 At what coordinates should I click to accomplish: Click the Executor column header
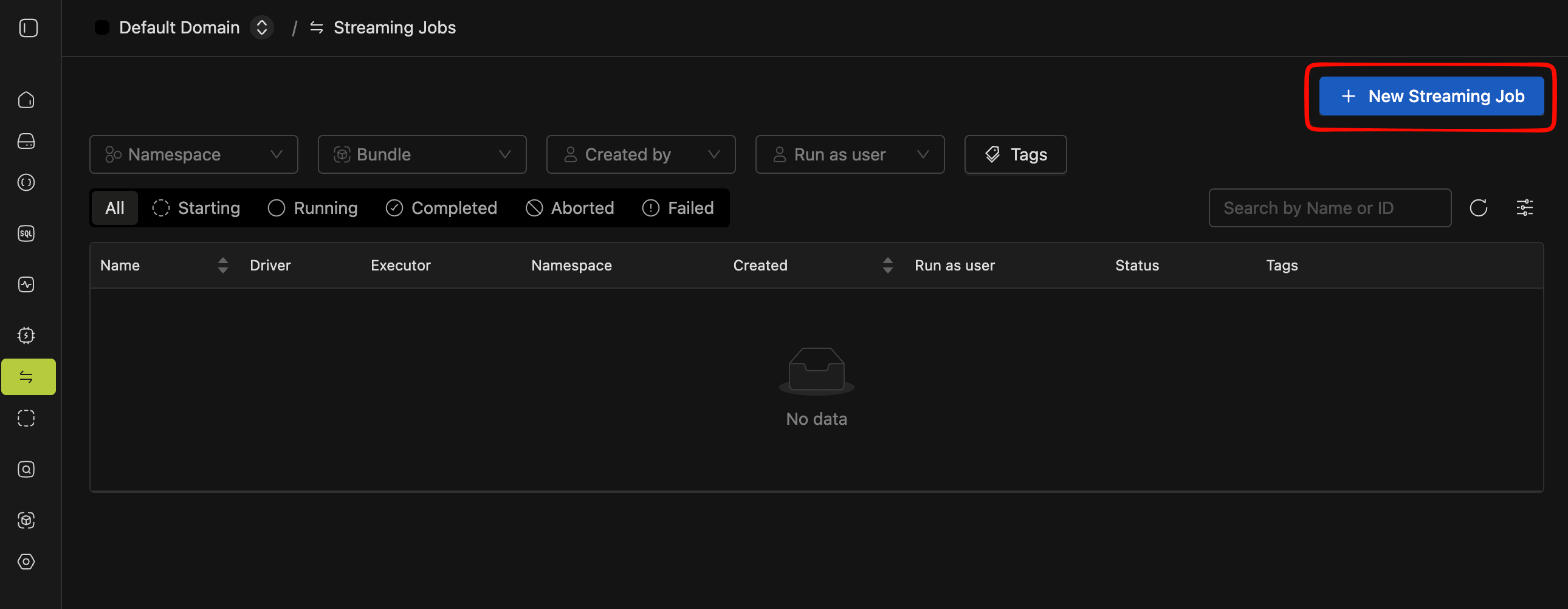[x=401, y=266]
